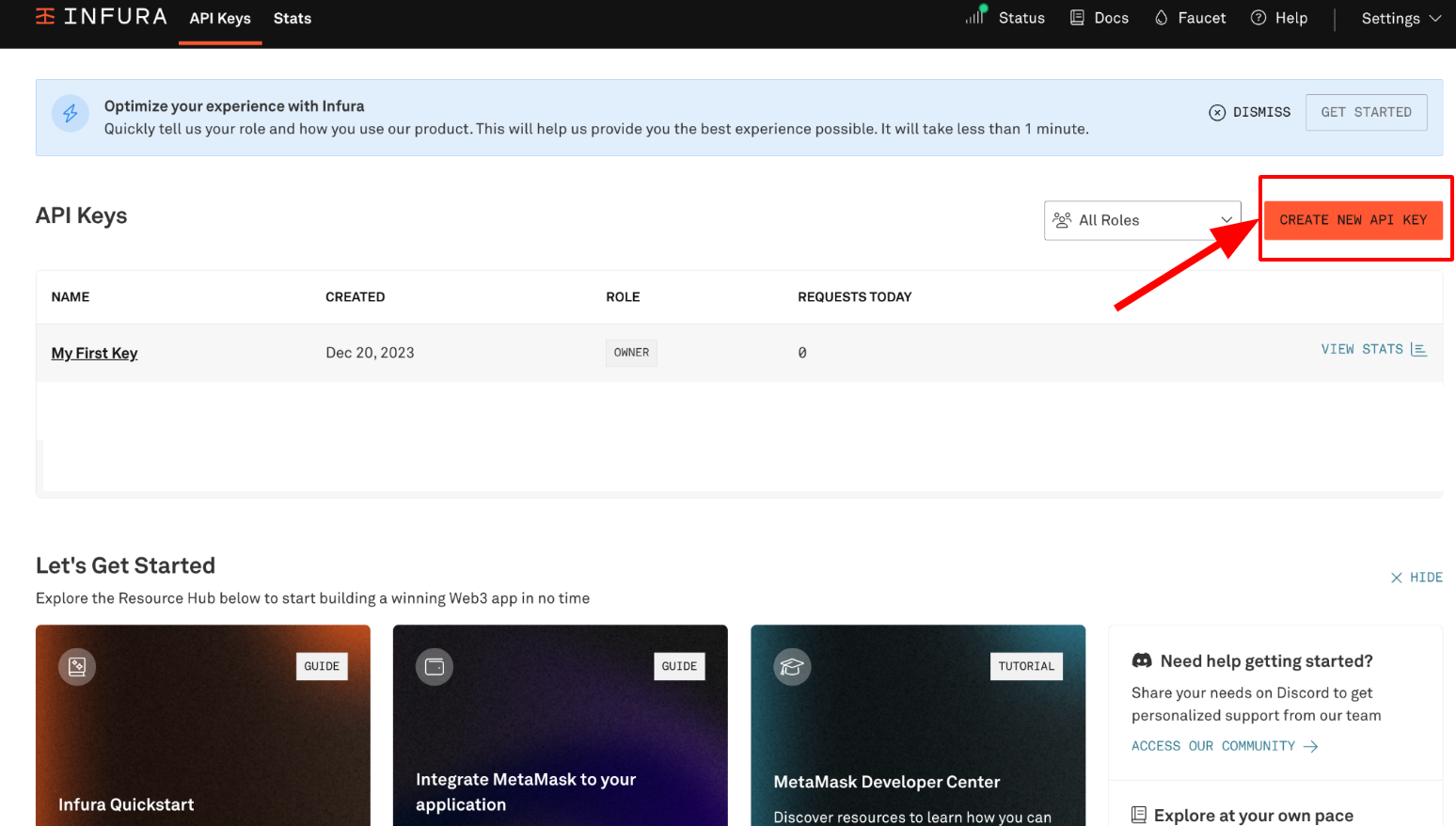Click the REQUESTS TODAY column header
Viewport: 1456px width, 826px height.
tap(855, 297)
